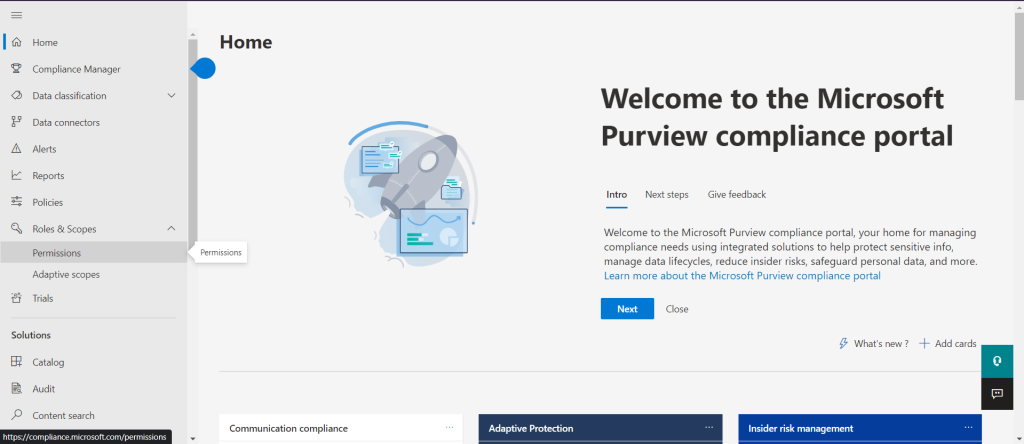1024x444 pixels.
Task: Select Permissions under Roles & Scopes
Action: point(94,253)
